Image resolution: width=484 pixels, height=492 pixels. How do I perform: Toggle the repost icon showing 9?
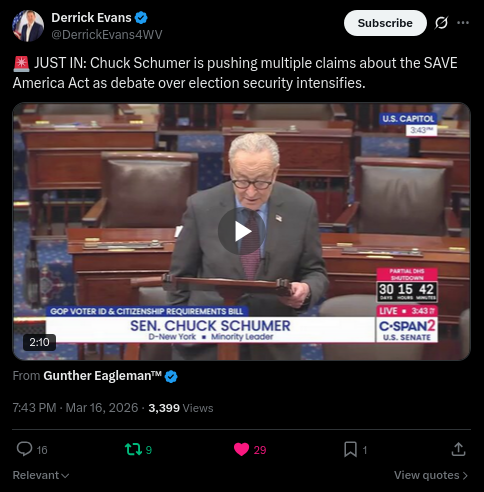coord(133,449)
